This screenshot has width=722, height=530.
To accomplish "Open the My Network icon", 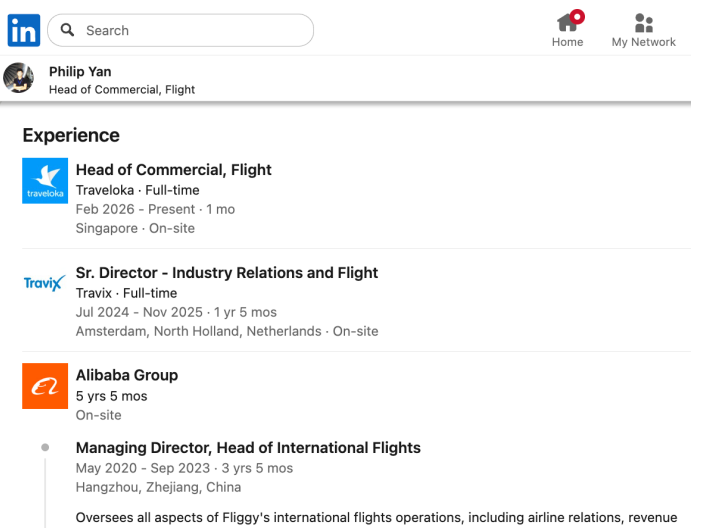I will (x=643, y=21).
